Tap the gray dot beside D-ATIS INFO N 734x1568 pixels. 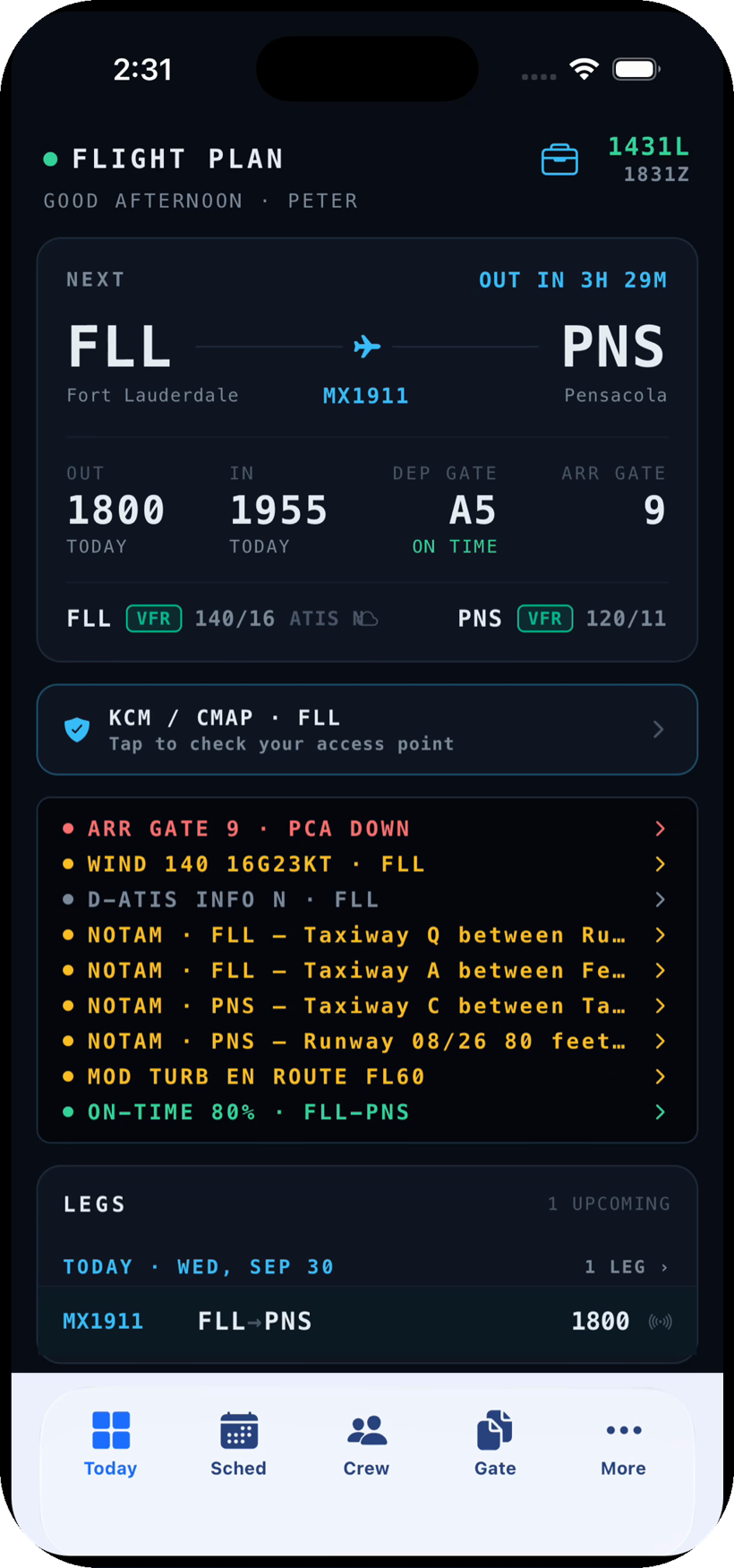[68, 899]
